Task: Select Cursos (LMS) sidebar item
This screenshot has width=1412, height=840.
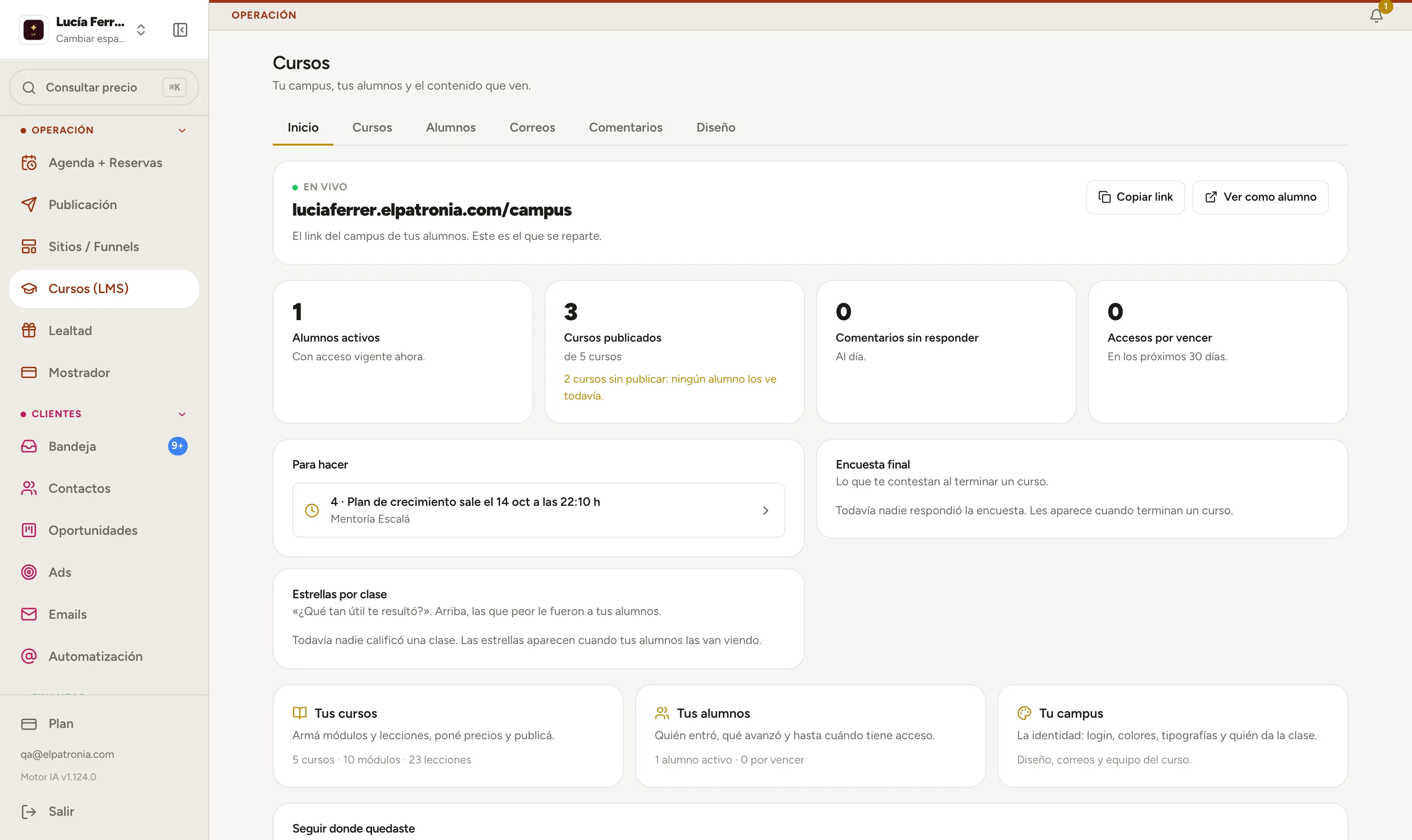Action: point(104,289)
